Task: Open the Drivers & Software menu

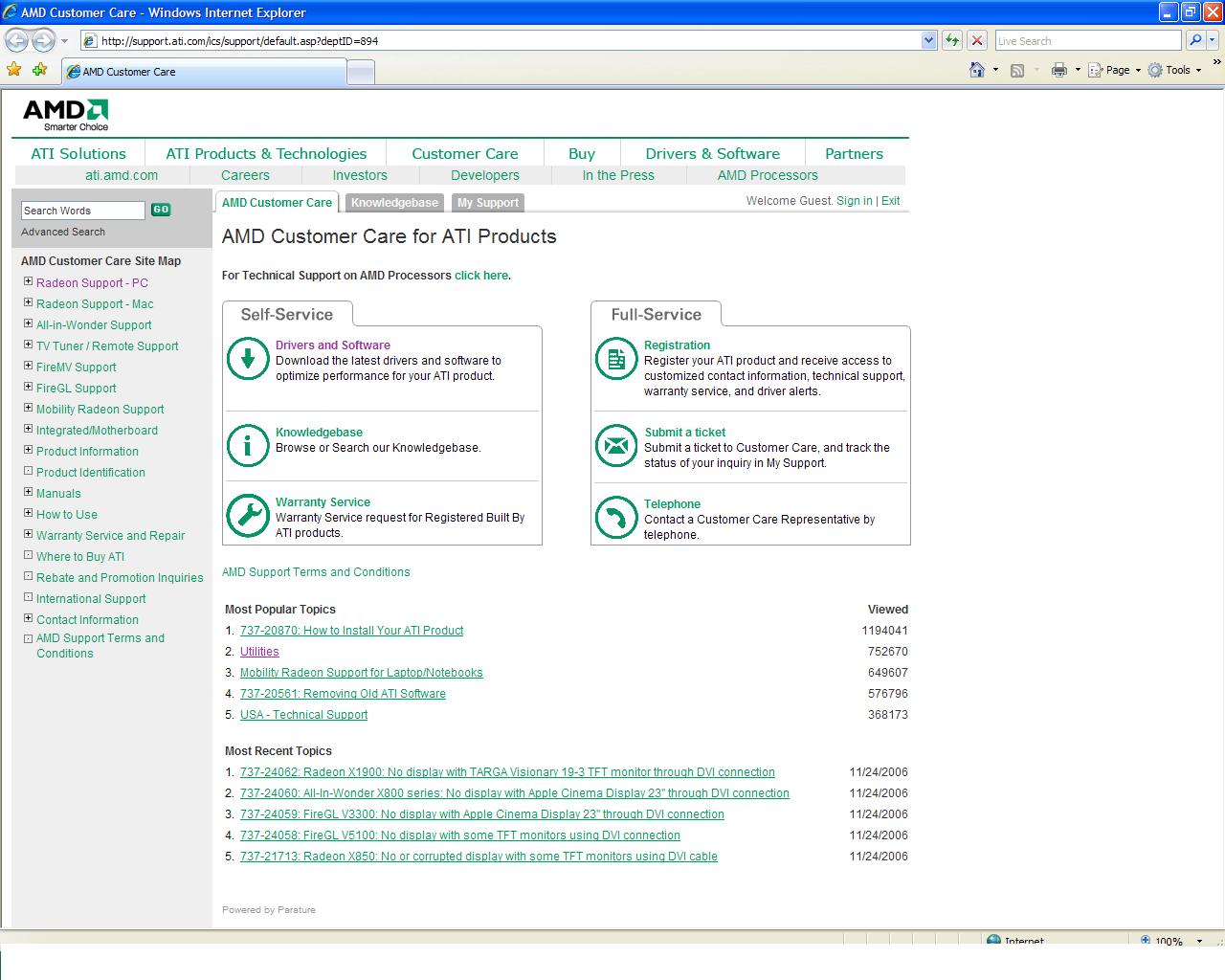Action: pyautogui.click(x=712, y=153)
